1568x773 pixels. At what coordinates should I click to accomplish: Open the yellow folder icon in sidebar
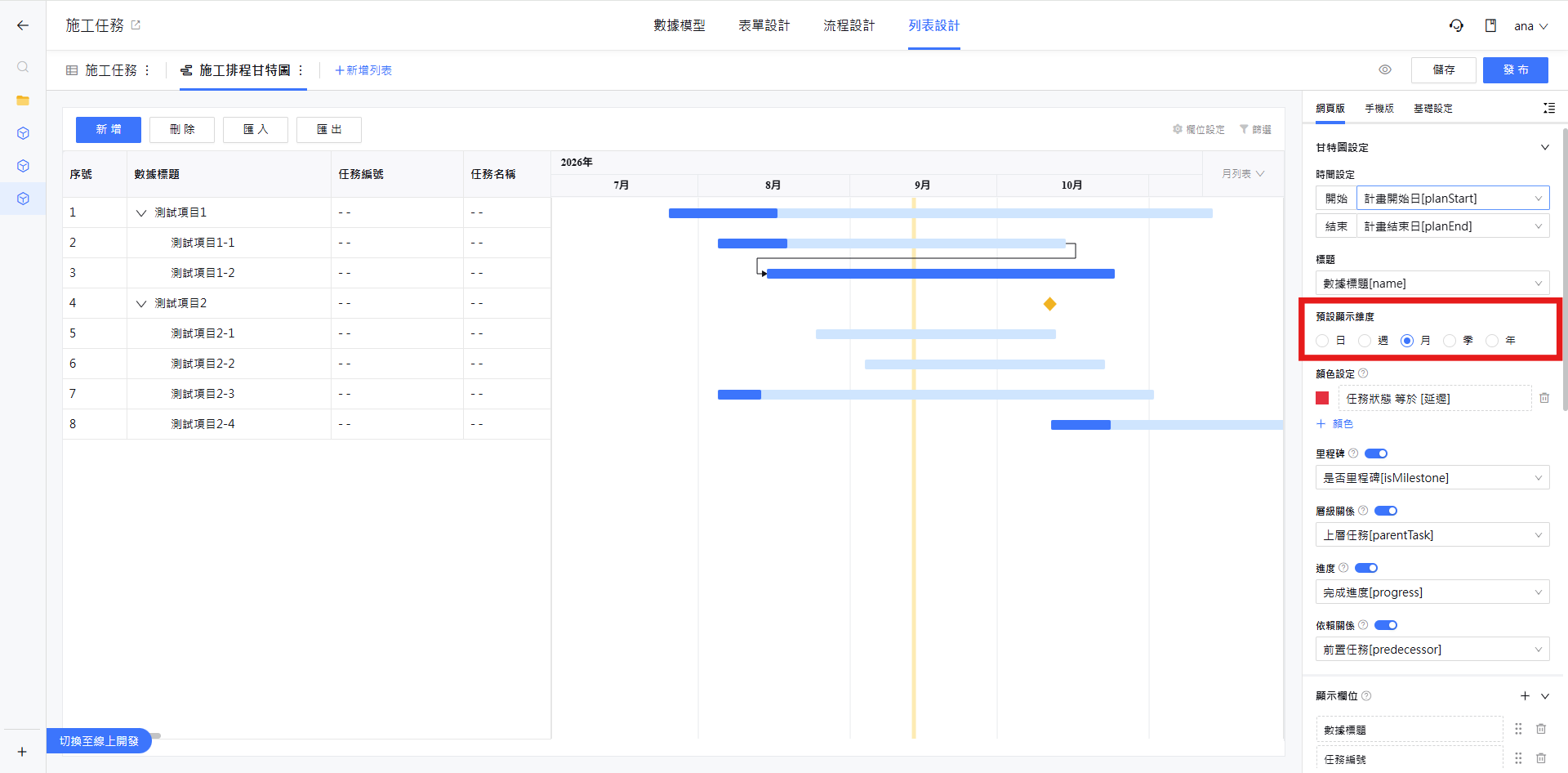23,101
